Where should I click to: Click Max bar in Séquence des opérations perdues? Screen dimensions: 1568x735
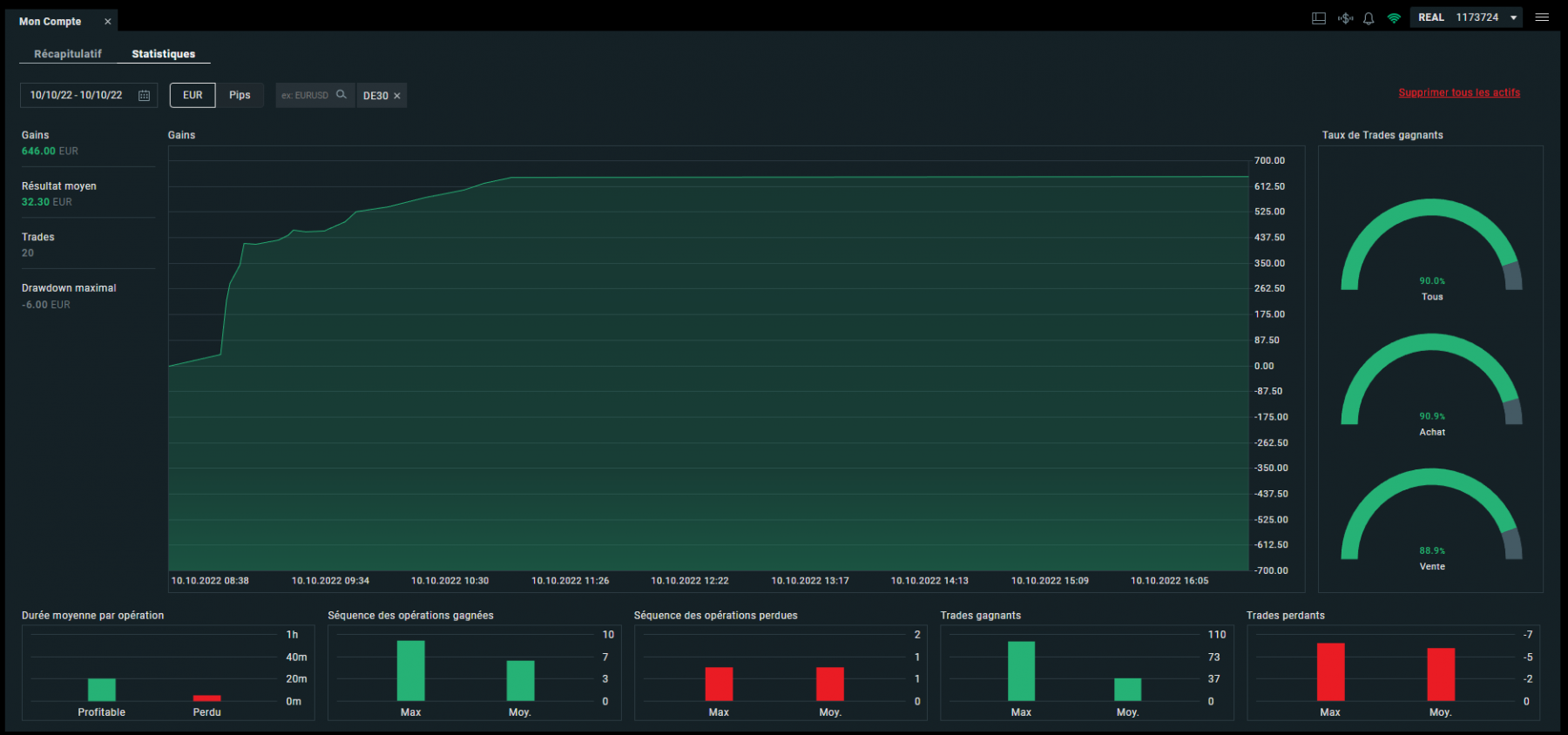coord(719,684)
